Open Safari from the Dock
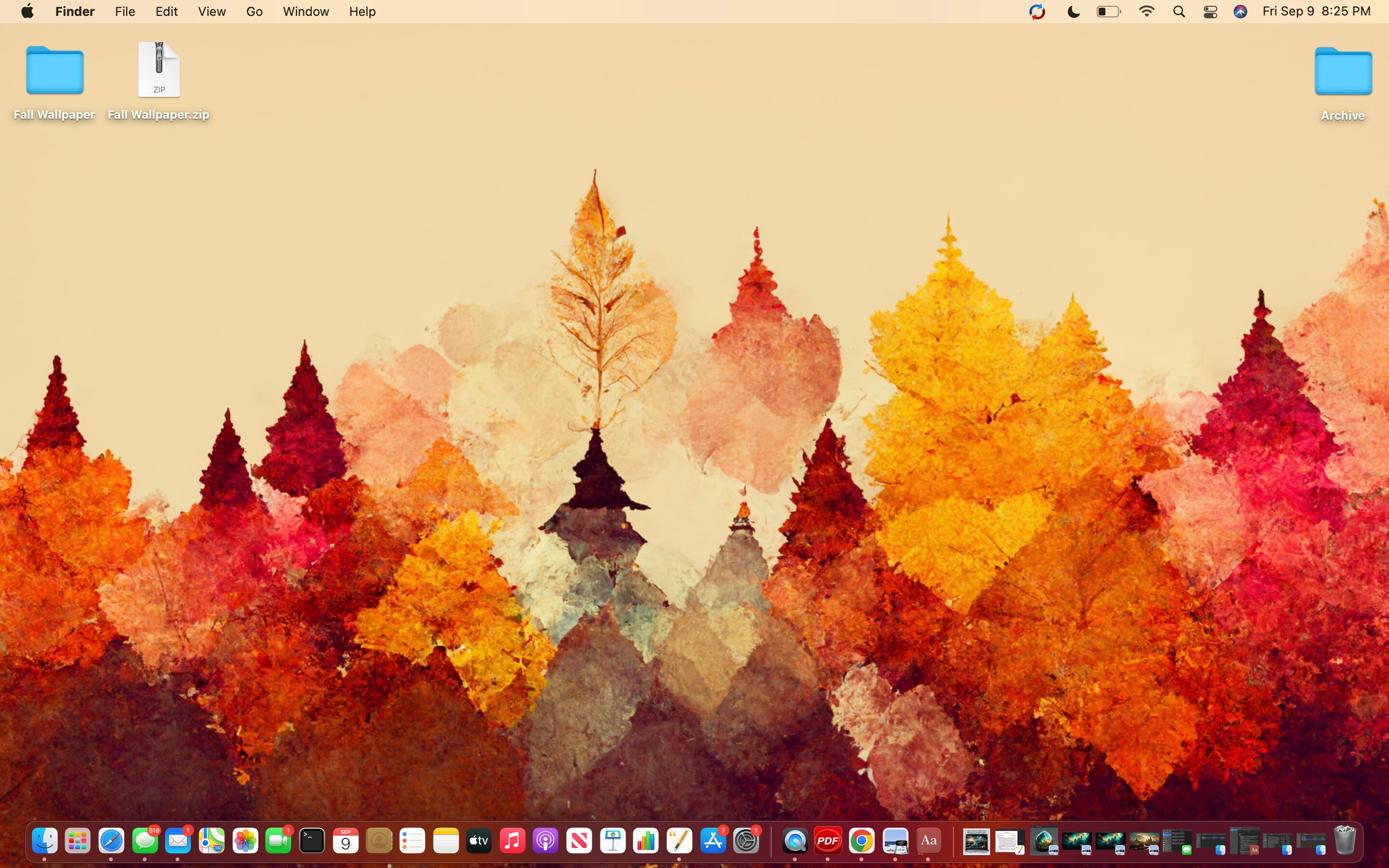 tap(112, 840)
